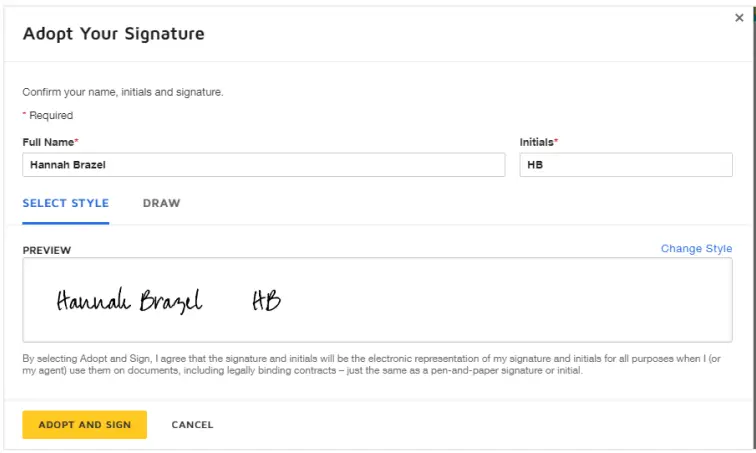Click the handwritten Hannah Brazel signature preview
The width and height of the screenshot is (756, 453).
(x=128, y=300)
